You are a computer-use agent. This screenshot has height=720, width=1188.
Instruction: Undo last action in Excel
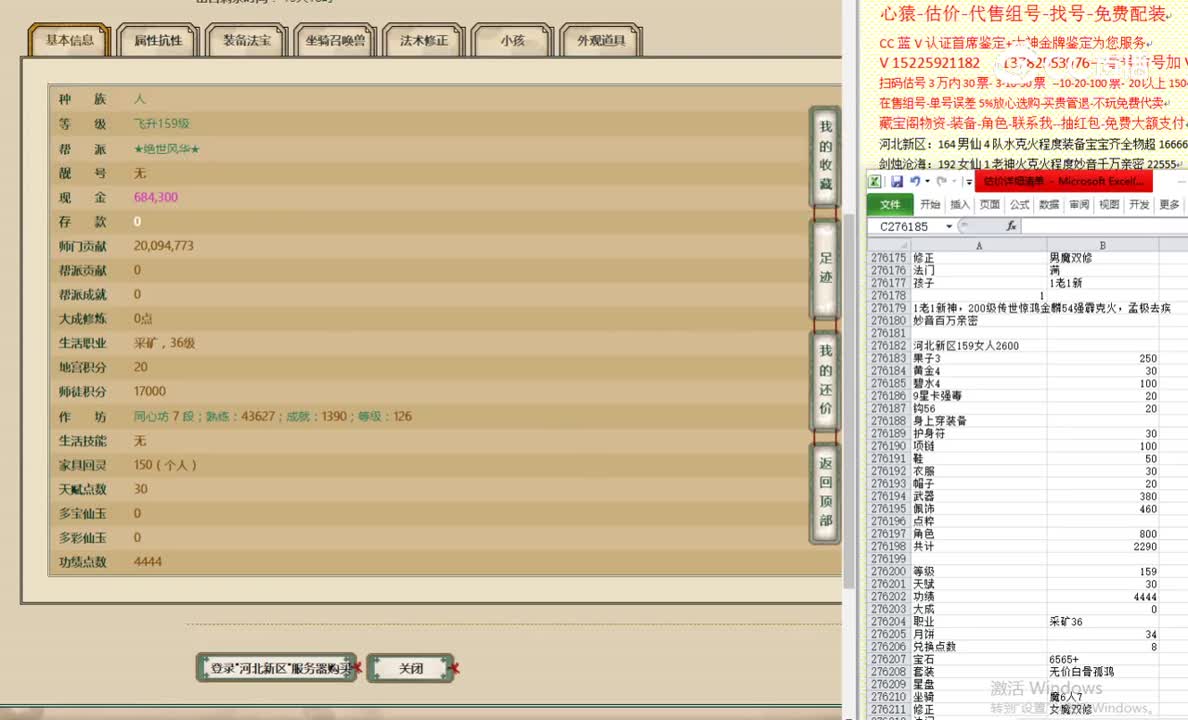click(x=915, y=181)
